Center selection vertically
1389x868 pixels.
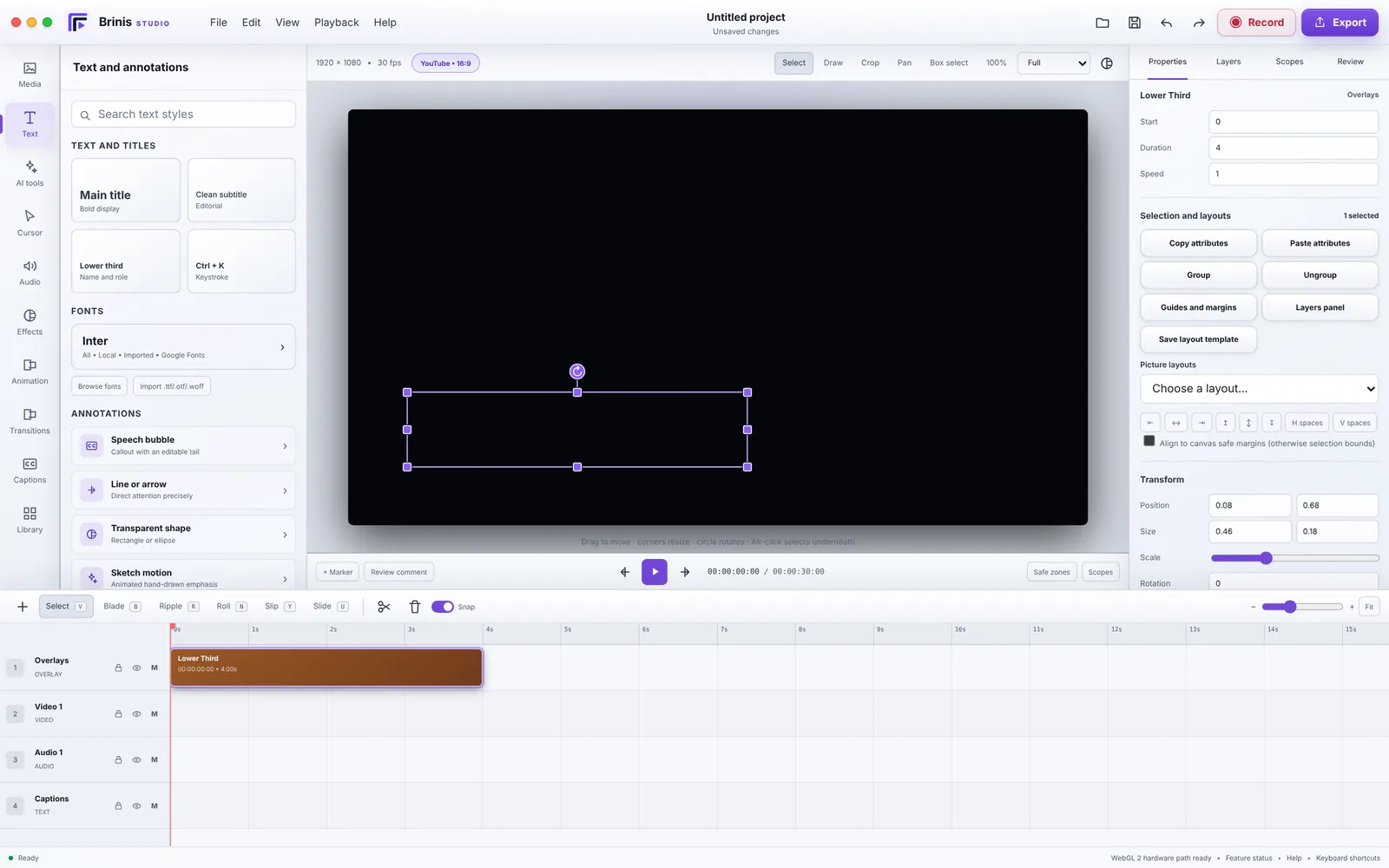(x=1248, y=423)
